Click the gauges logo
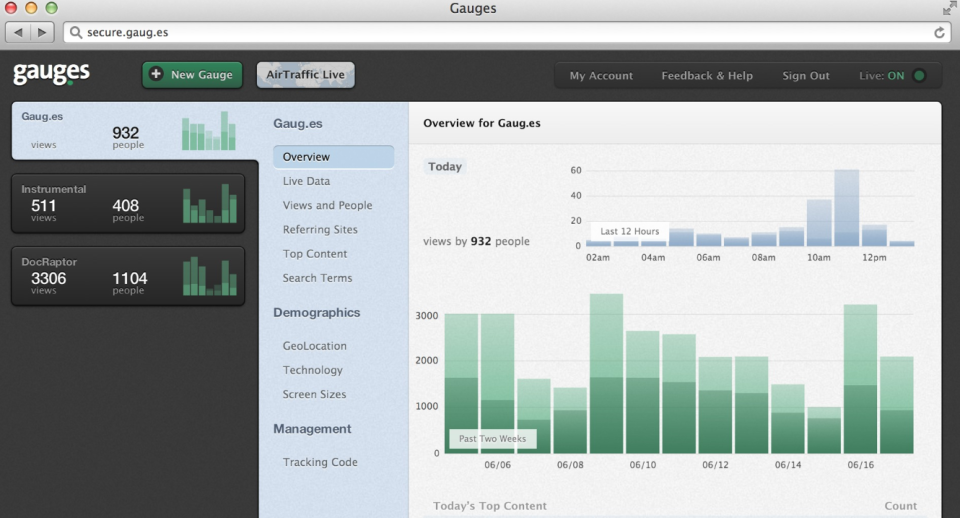 51,73
